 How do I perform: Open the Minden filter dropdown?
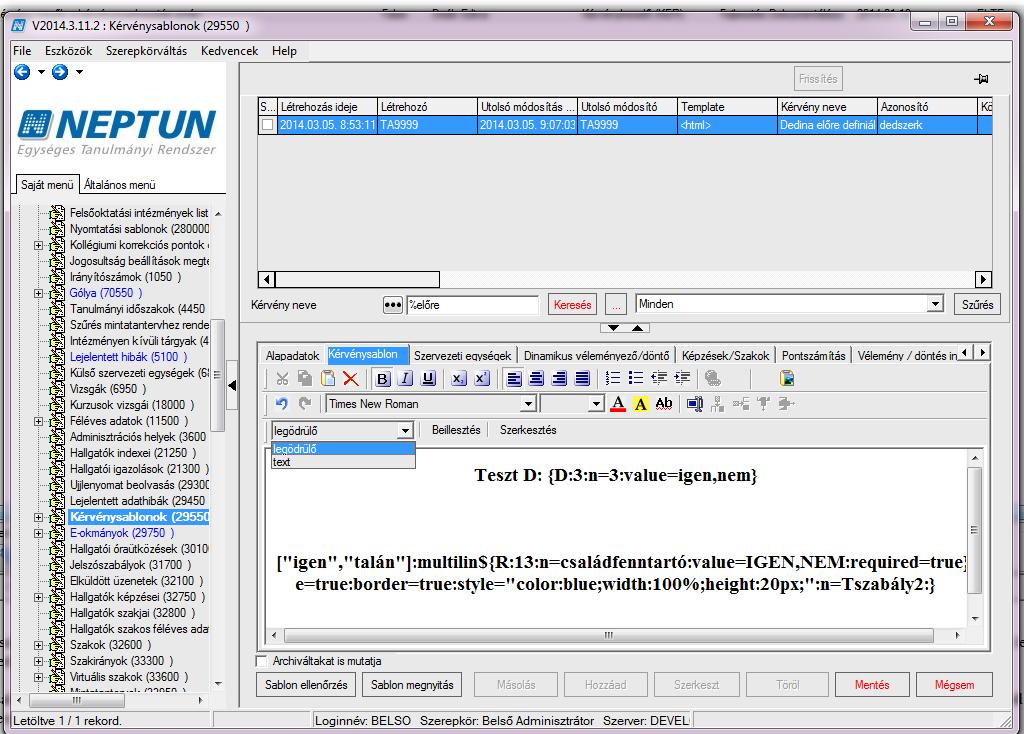click(x=935, y=304)
